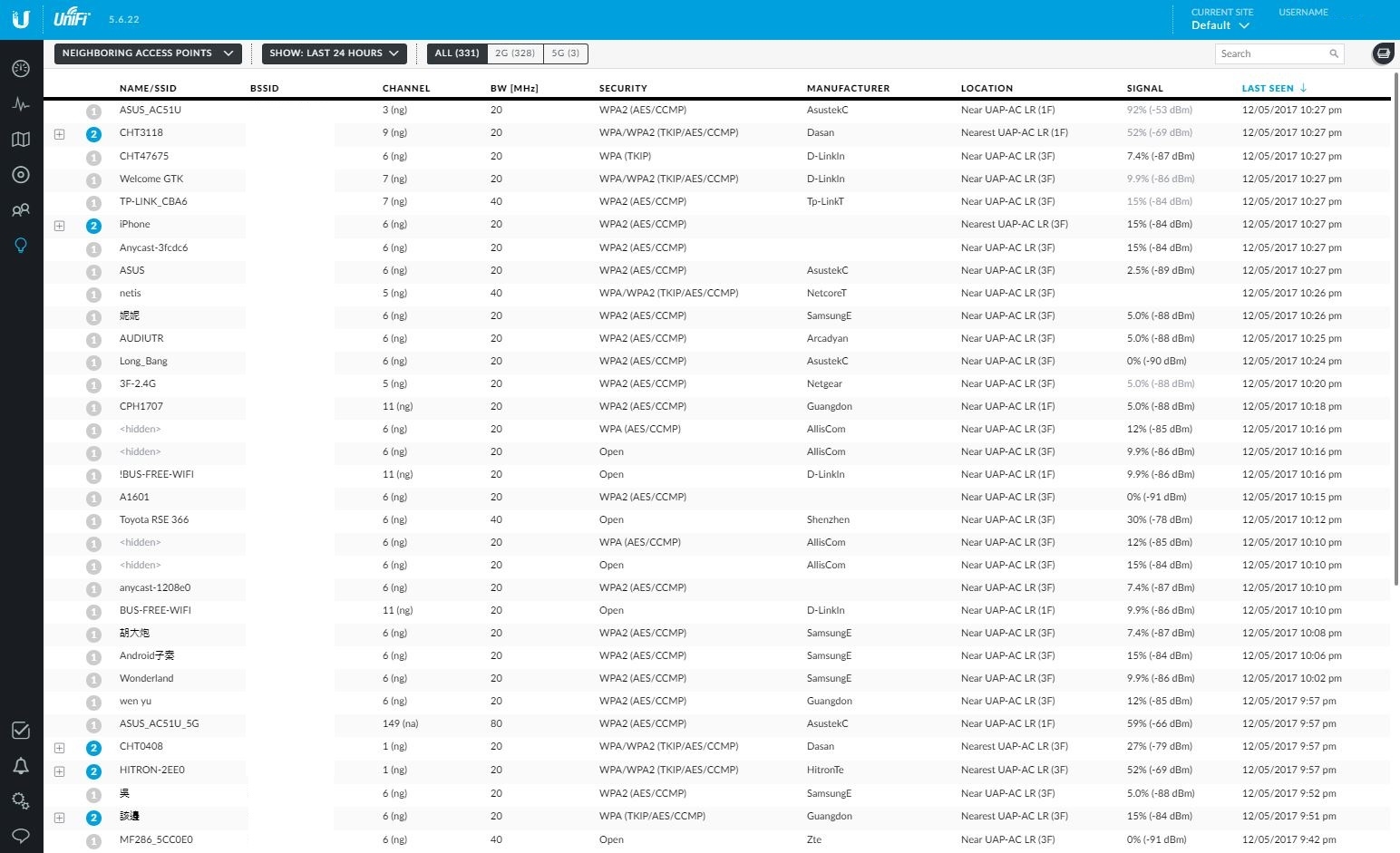Open the Dashboard gauge icon in sidebar
Image resolution: width=1400 pixels, height=853 pixels.
[x=21, y=69]
